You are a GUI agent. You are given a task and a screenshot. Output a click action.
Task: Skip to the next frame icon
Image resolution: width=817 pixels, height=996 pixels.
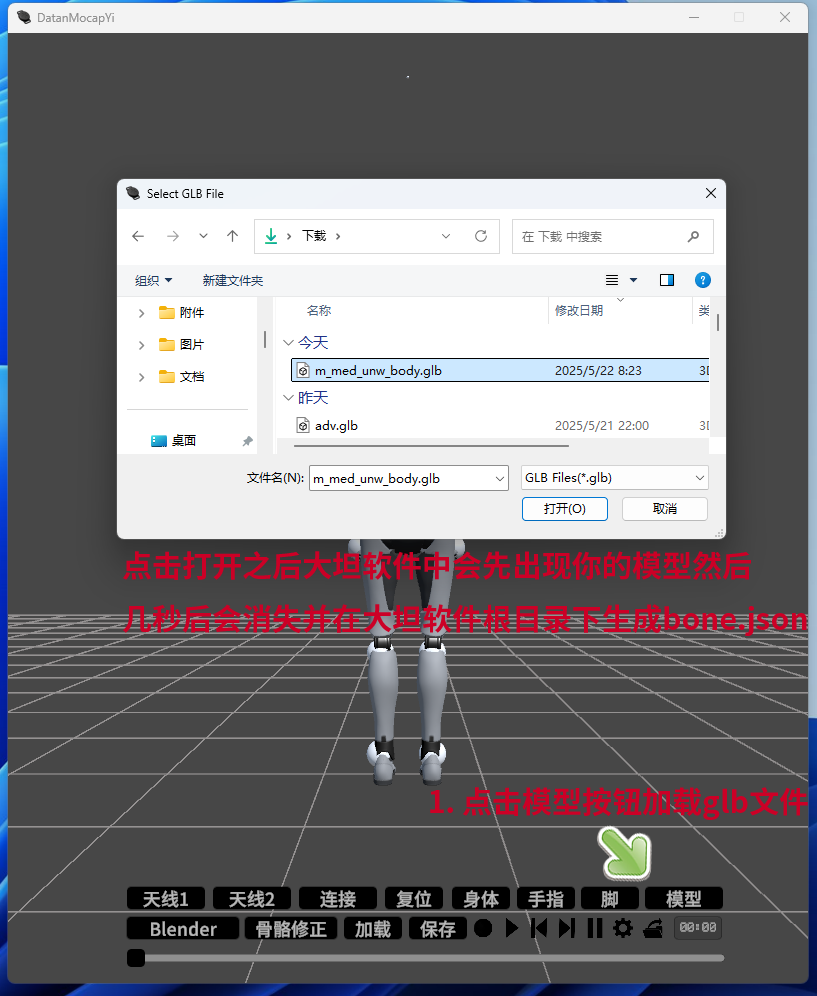pos(566,928)
